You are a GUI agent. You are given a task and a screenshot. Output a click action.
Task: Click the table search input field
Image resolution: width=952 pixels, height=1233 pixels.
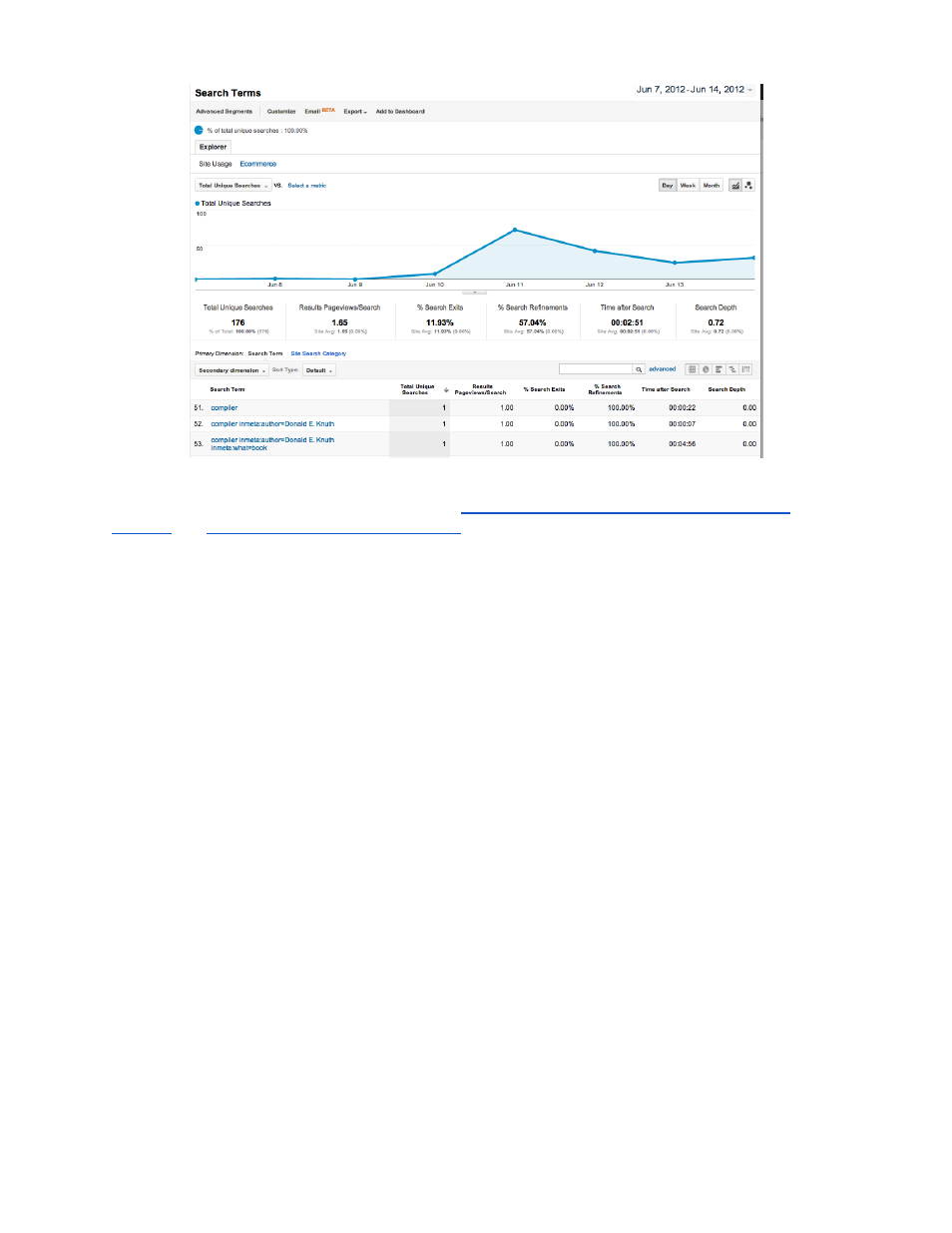596,369
